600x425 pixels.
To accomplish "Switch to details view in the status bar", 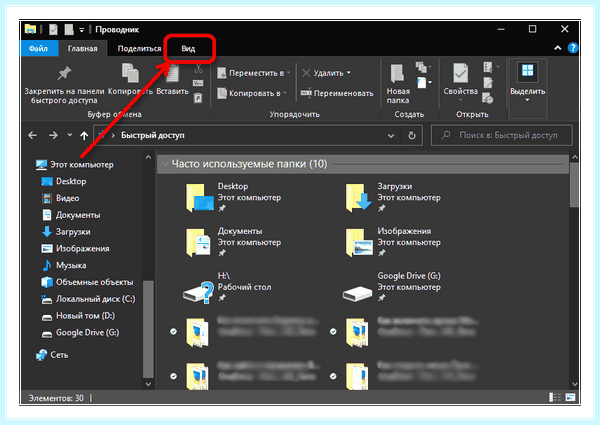I will pyautogui.click(x=555, y=397).
